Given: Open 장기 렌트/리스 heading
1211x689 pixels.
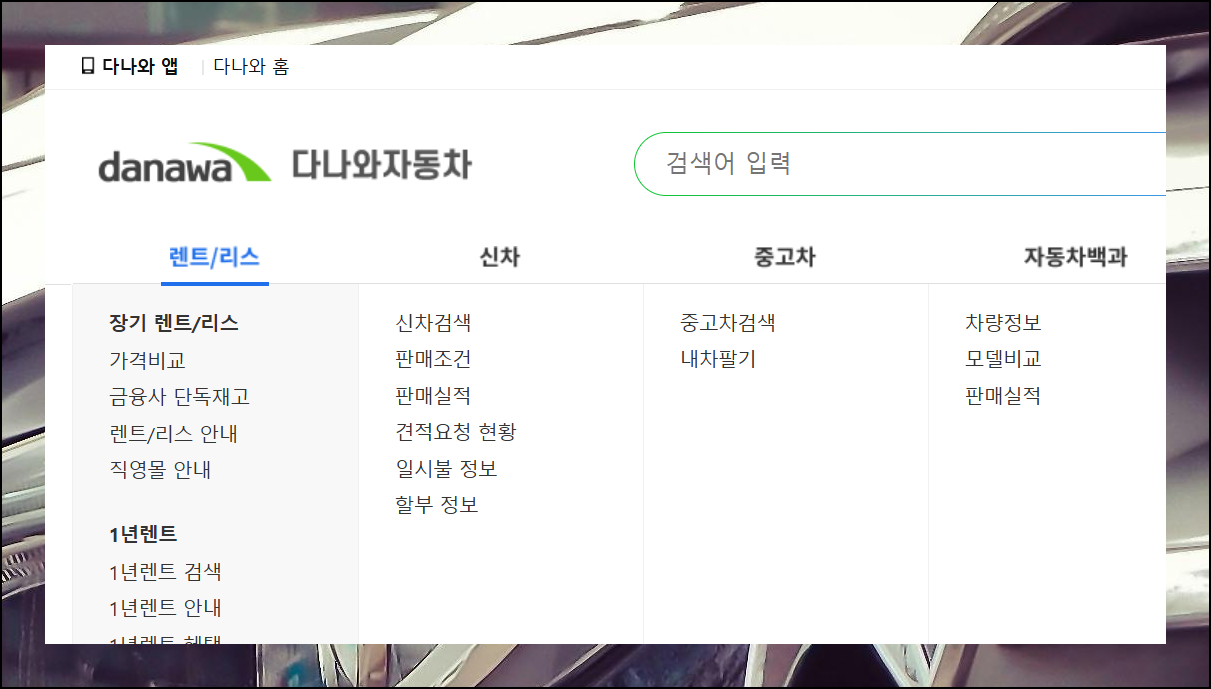Looking at the screenshot, I should [x=174, y=323].
